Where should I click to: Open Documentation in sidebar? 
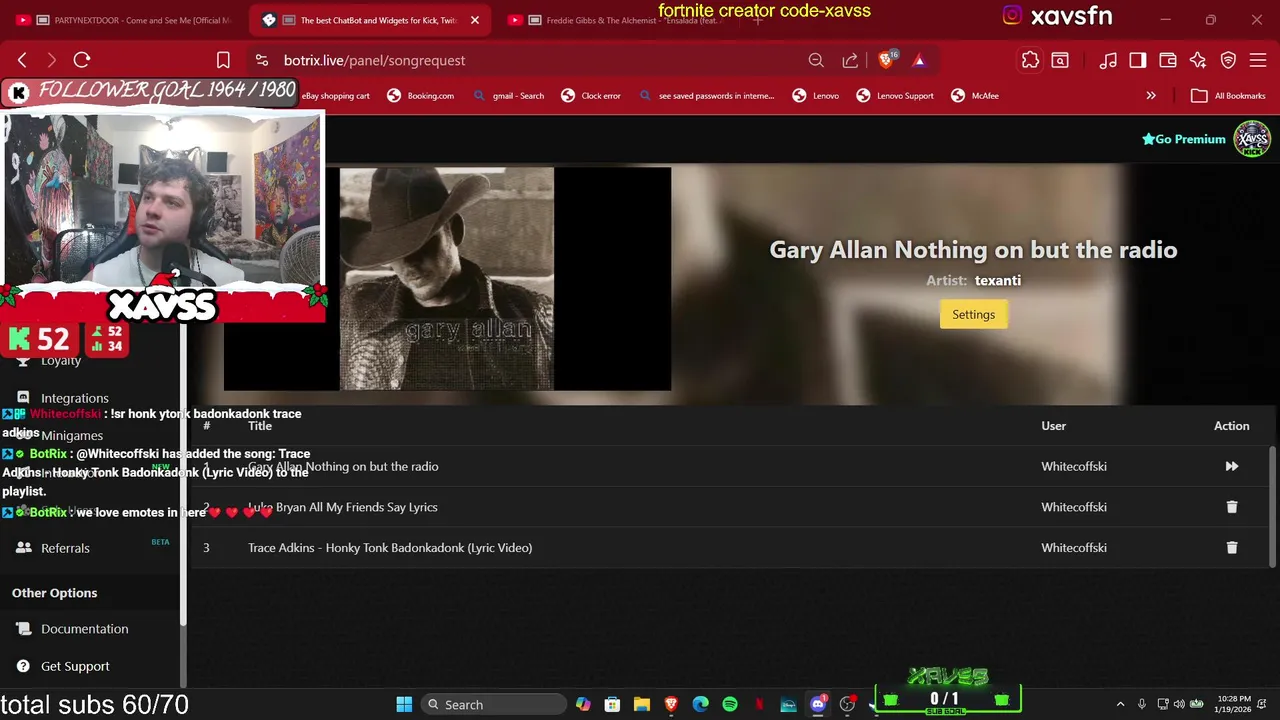(85, 629)
